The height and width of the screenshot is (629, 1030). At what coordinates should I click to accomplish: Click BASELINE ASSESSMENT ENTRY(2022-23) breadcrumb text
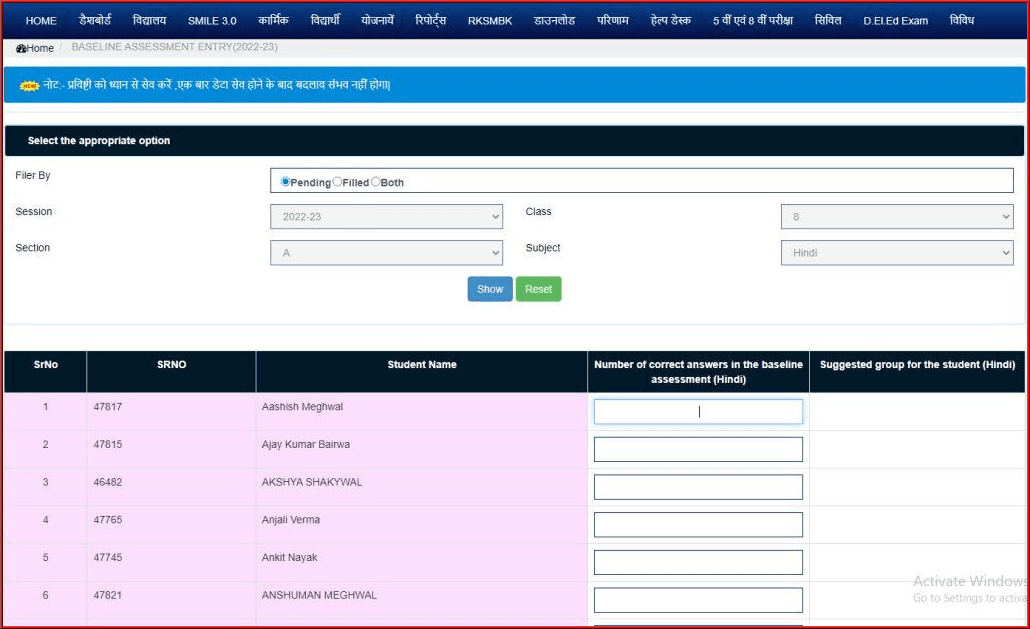click(174, 47)
